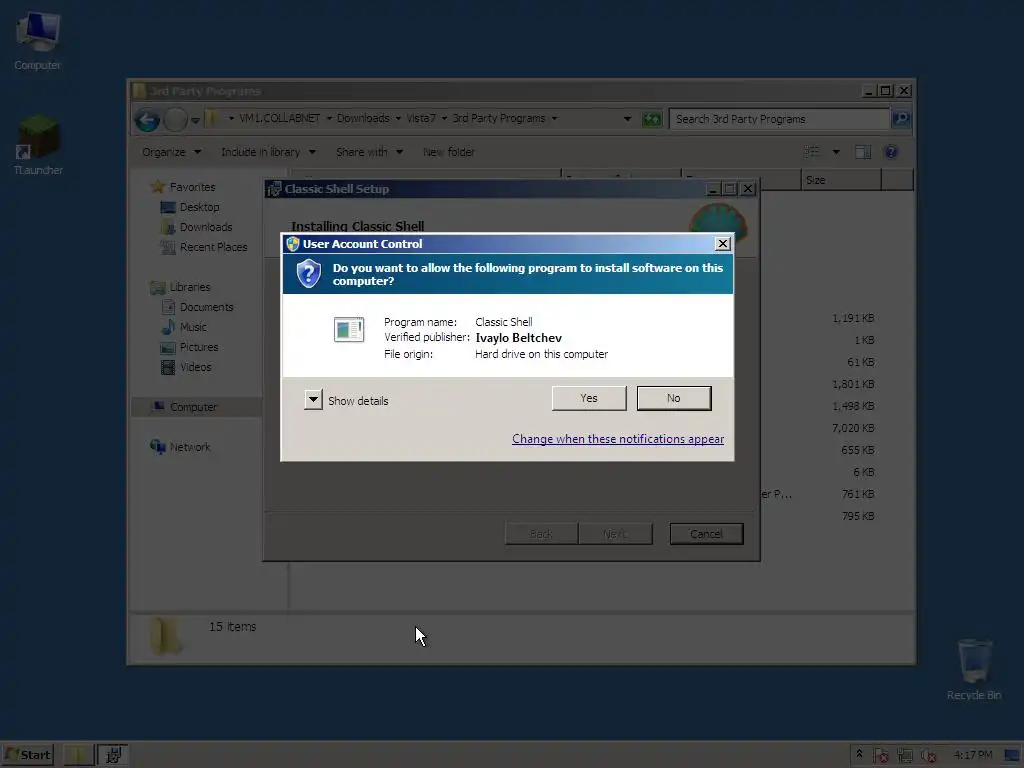Click the Start button
Viewport: 1024px width, 768px height.
pos(27,755)
